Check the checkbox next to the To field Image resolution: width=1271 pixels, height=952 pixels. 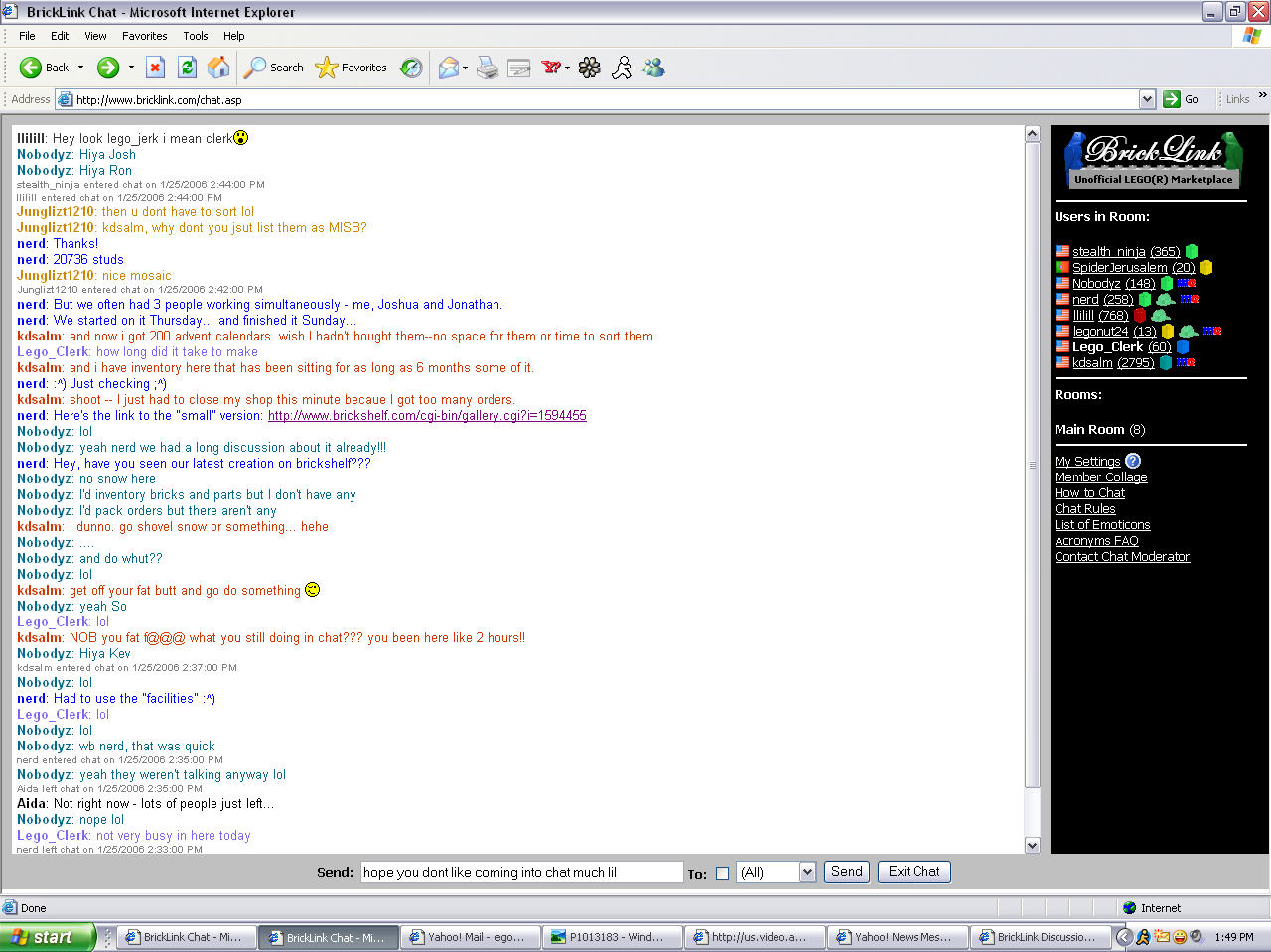coord(720,871)
